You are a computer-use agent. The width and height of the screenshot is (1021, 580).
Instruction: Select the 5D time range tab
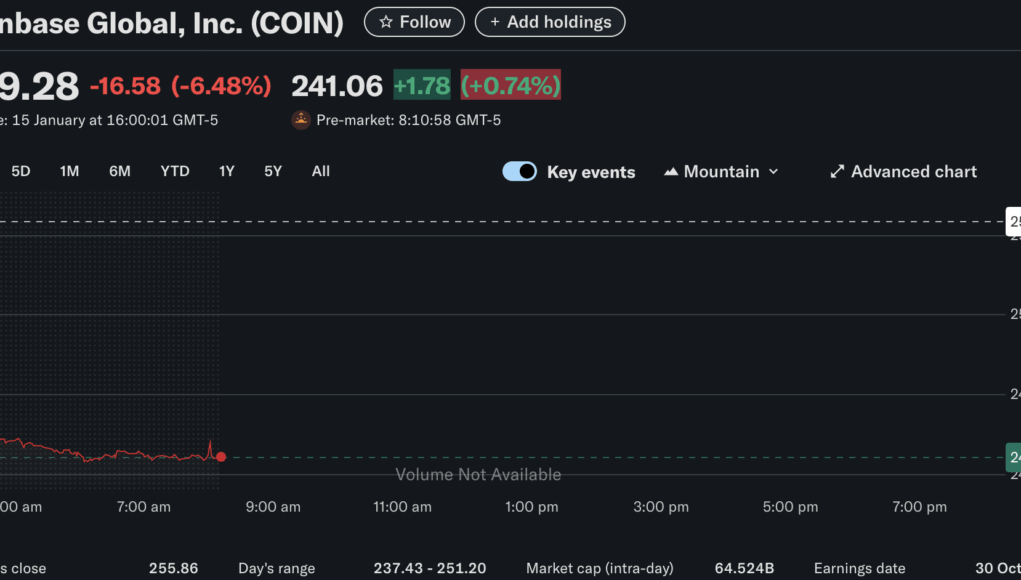click(x=21, y=171)
